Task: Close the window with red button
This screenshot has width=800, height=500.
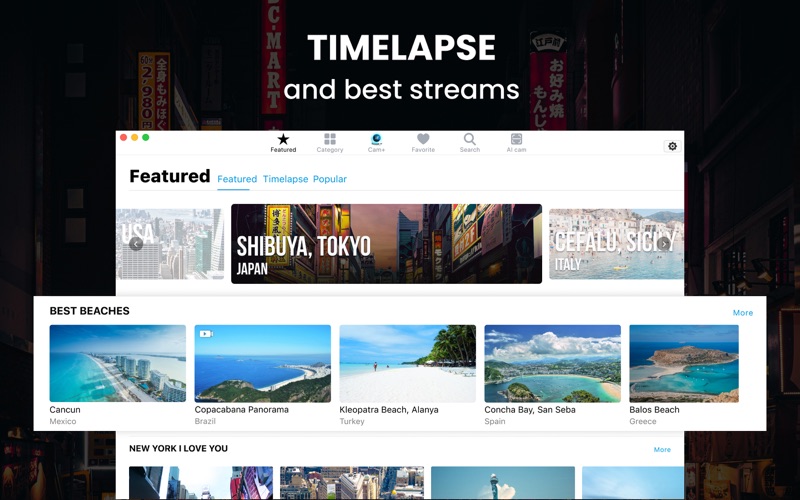Action: coord(123,137)
